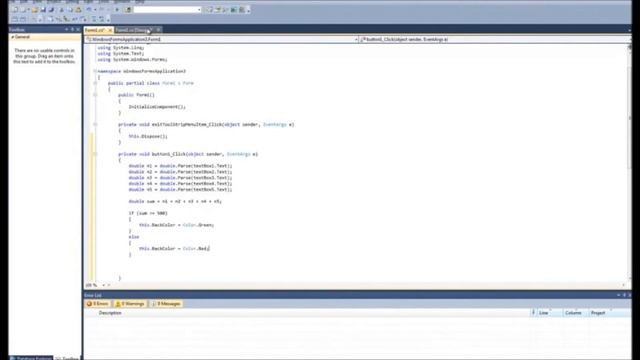Screen dimensions: 640x360
Task: Open the editor zoom percentage dropdown
Action: tap(104, 285)
